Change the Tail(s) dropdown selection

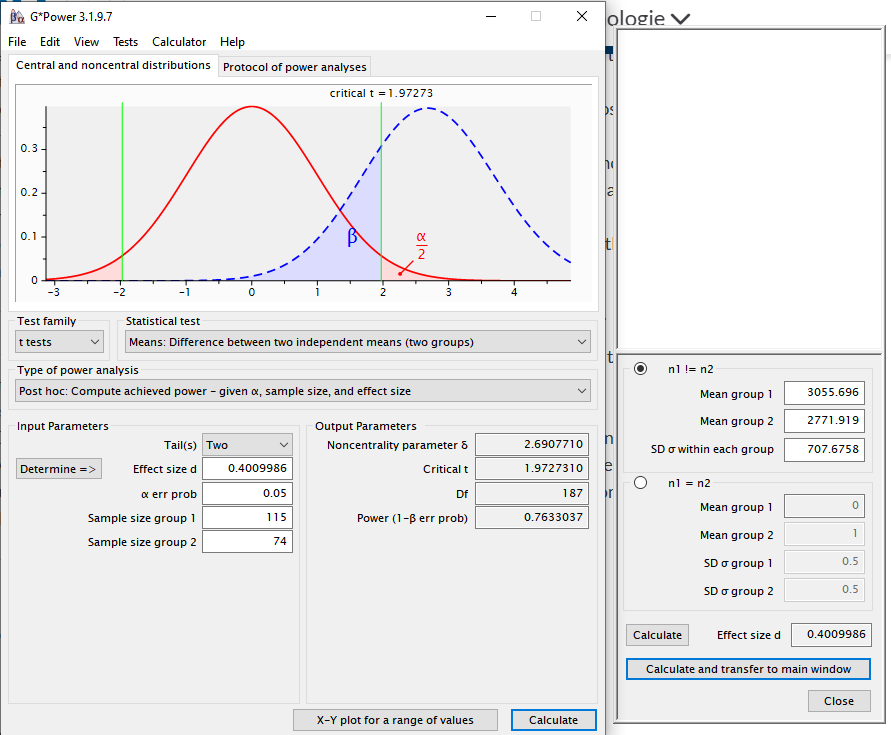click(247, 445)
